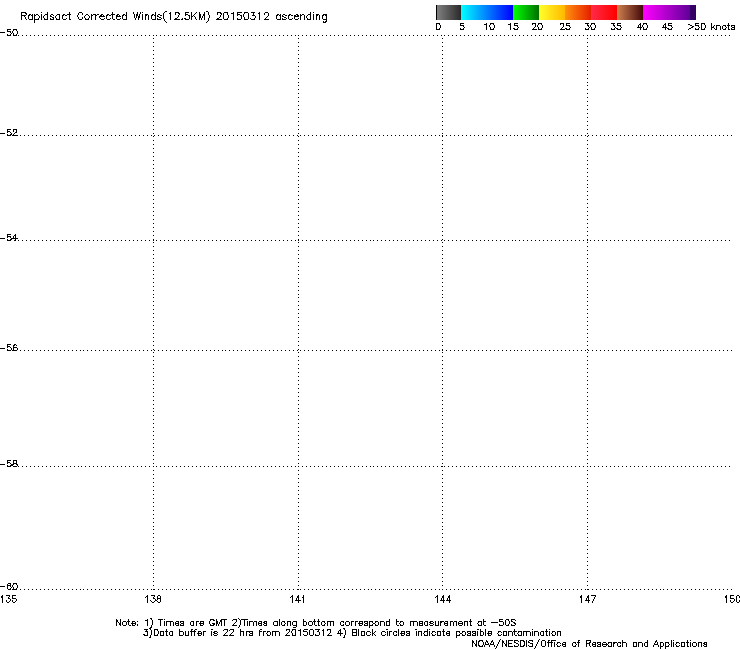The height and width of the screenshot is (650, 740).
Task: Click the legend tick label '40'
Action: [642, 27]
